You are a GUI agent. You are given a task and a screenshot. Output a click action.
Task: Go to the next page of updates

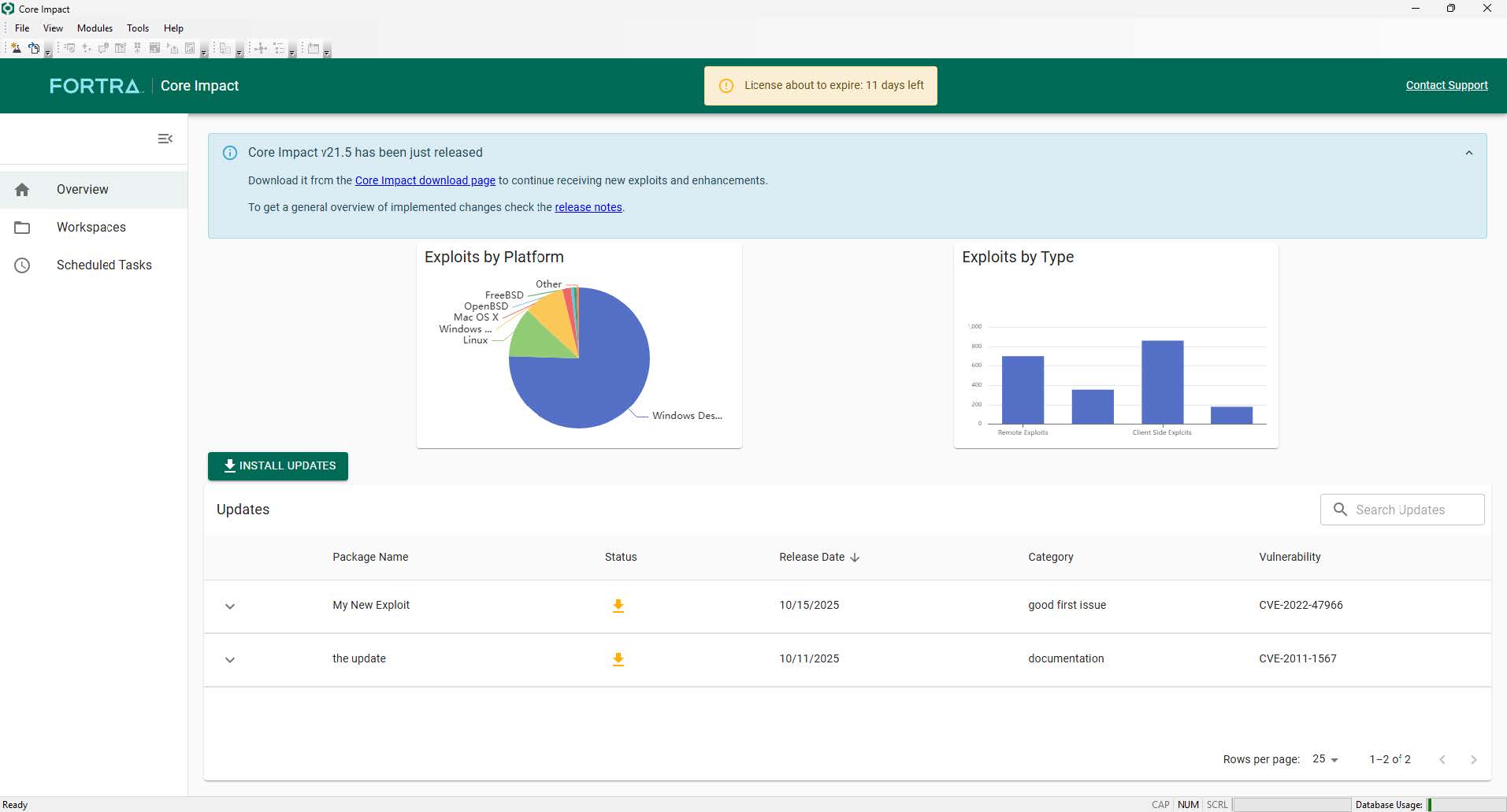[1474, 760]
